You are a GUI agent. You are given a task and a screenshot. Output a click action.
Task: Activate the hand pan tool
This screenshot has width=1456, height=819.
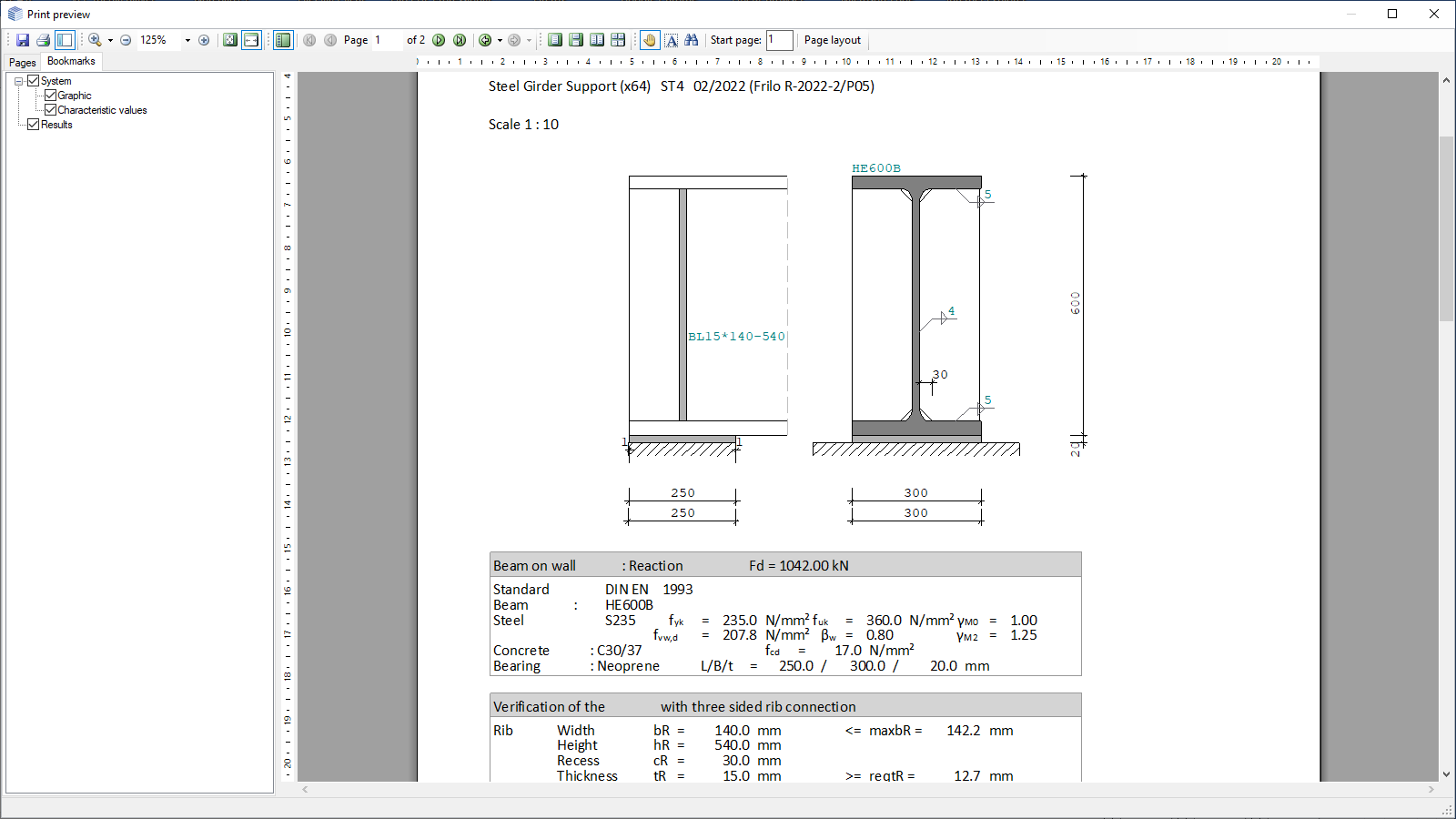tap(650, 40)
